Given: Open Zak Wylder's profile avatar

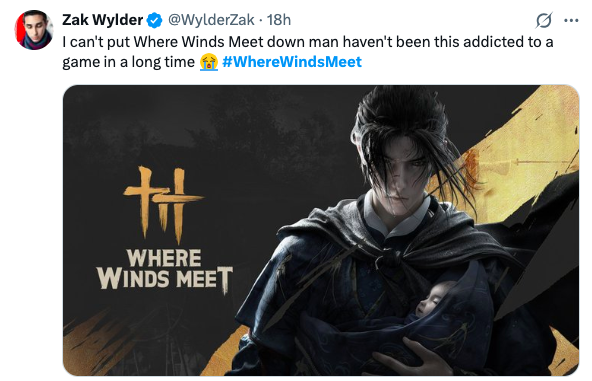Looking at the screenshot, I should 34,30.
